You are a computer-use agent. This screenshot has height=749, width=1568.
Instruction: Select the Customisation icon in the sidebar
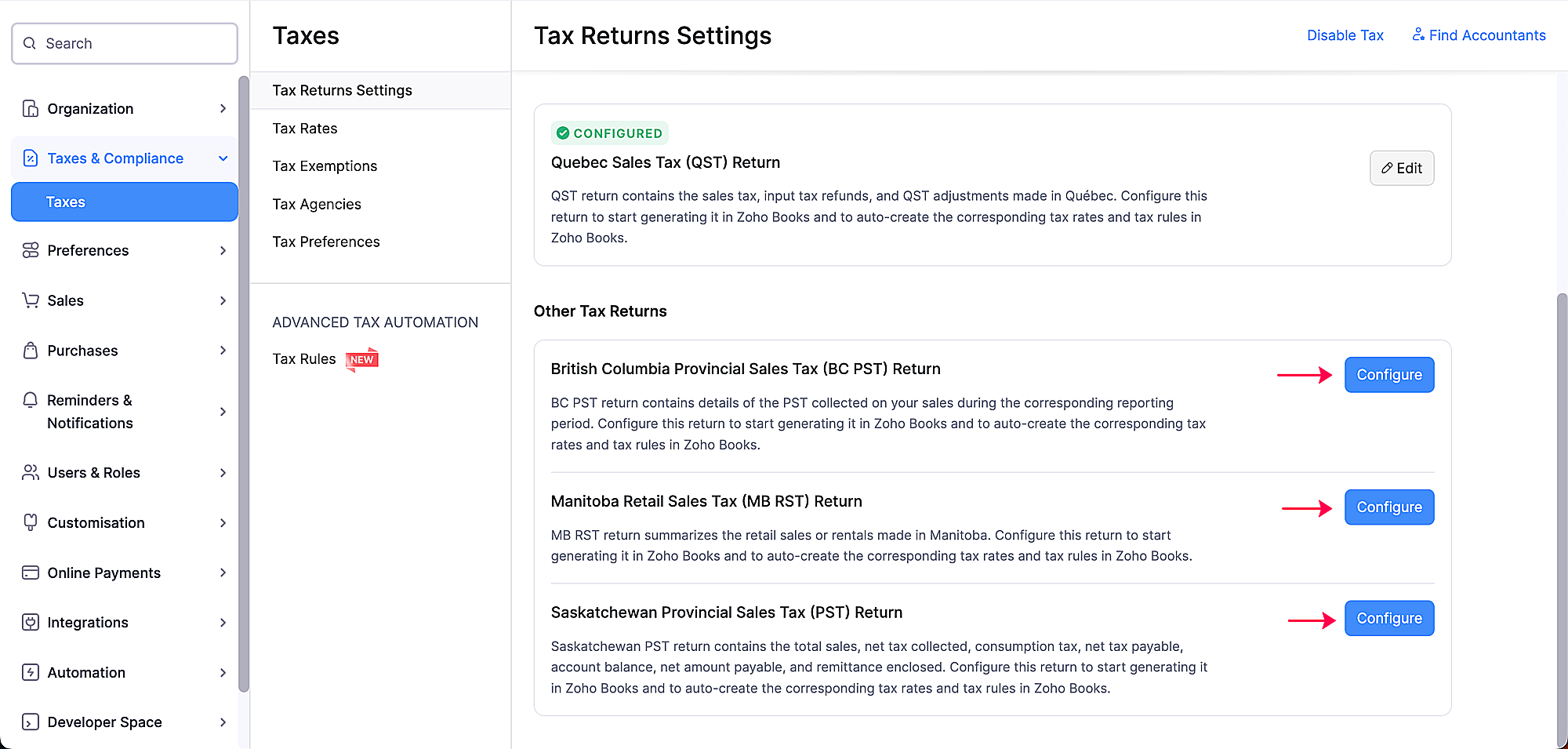pos(30,522)
